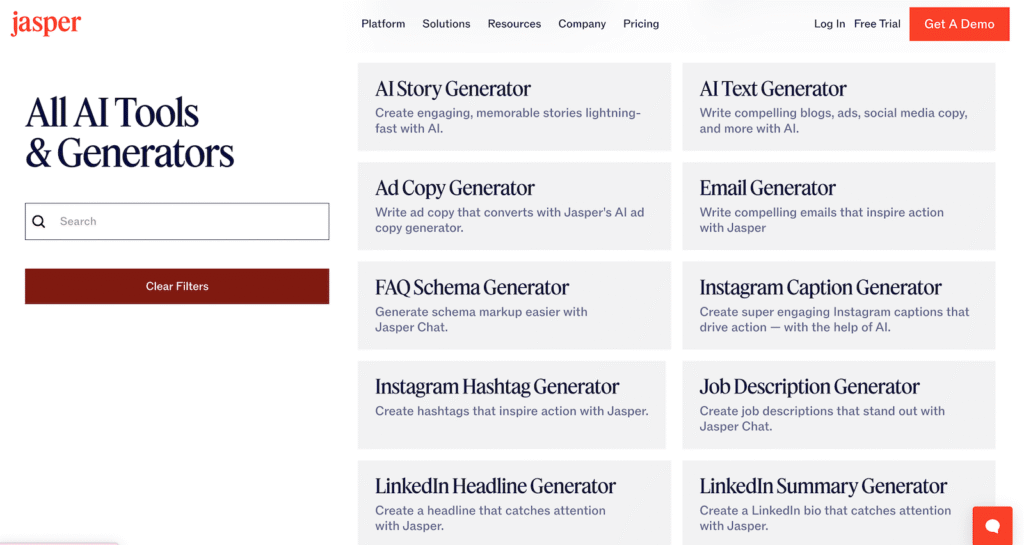
Task: Click the Free Trial link
Action: 877,24
